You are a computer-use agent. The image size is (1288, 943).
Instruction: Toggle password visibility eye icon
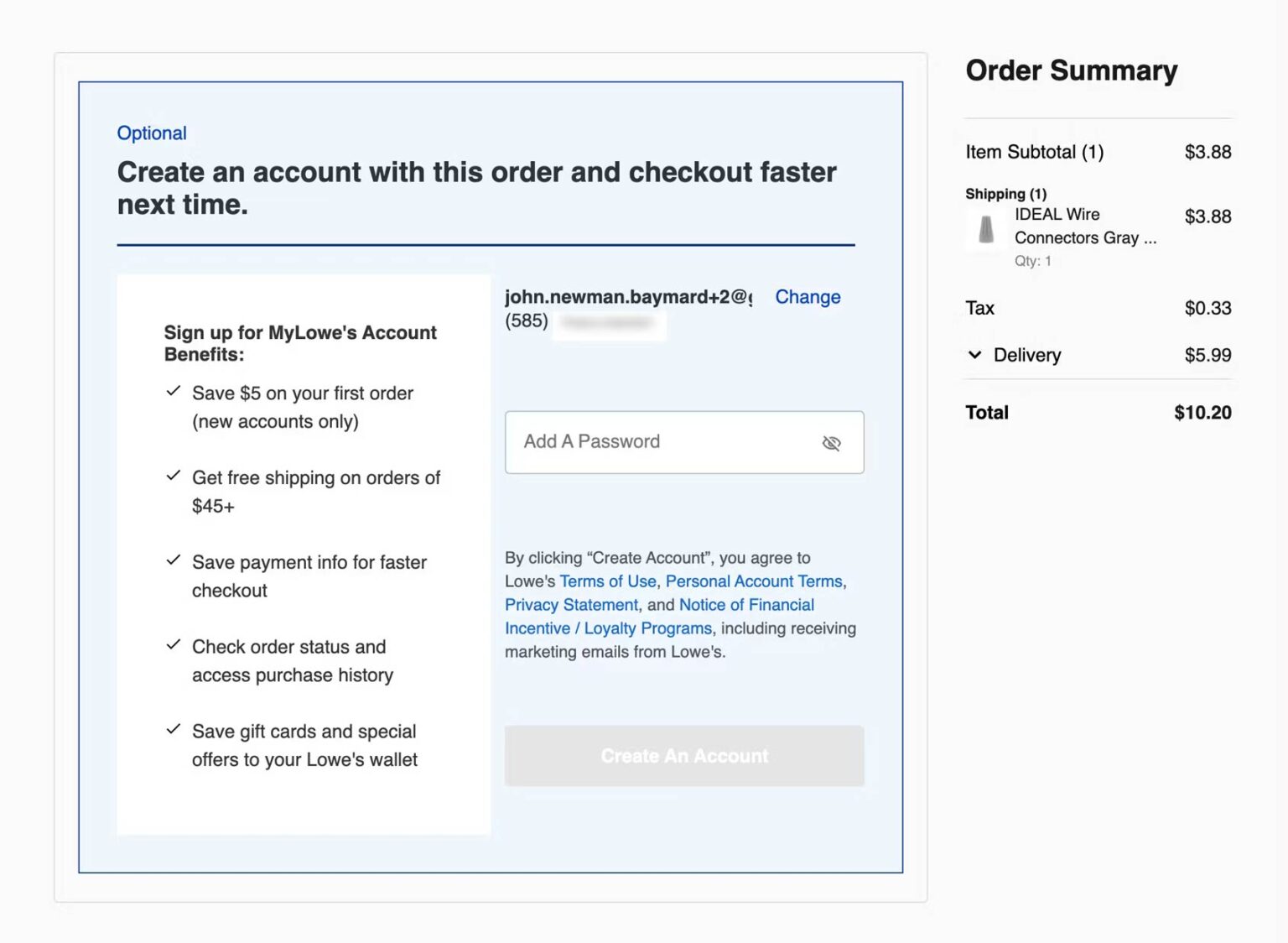831,443
